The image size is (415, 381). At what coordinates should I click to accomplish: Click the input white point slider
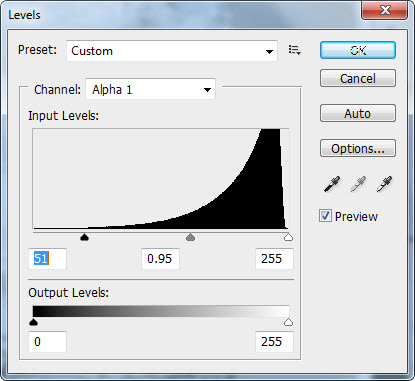288,237
